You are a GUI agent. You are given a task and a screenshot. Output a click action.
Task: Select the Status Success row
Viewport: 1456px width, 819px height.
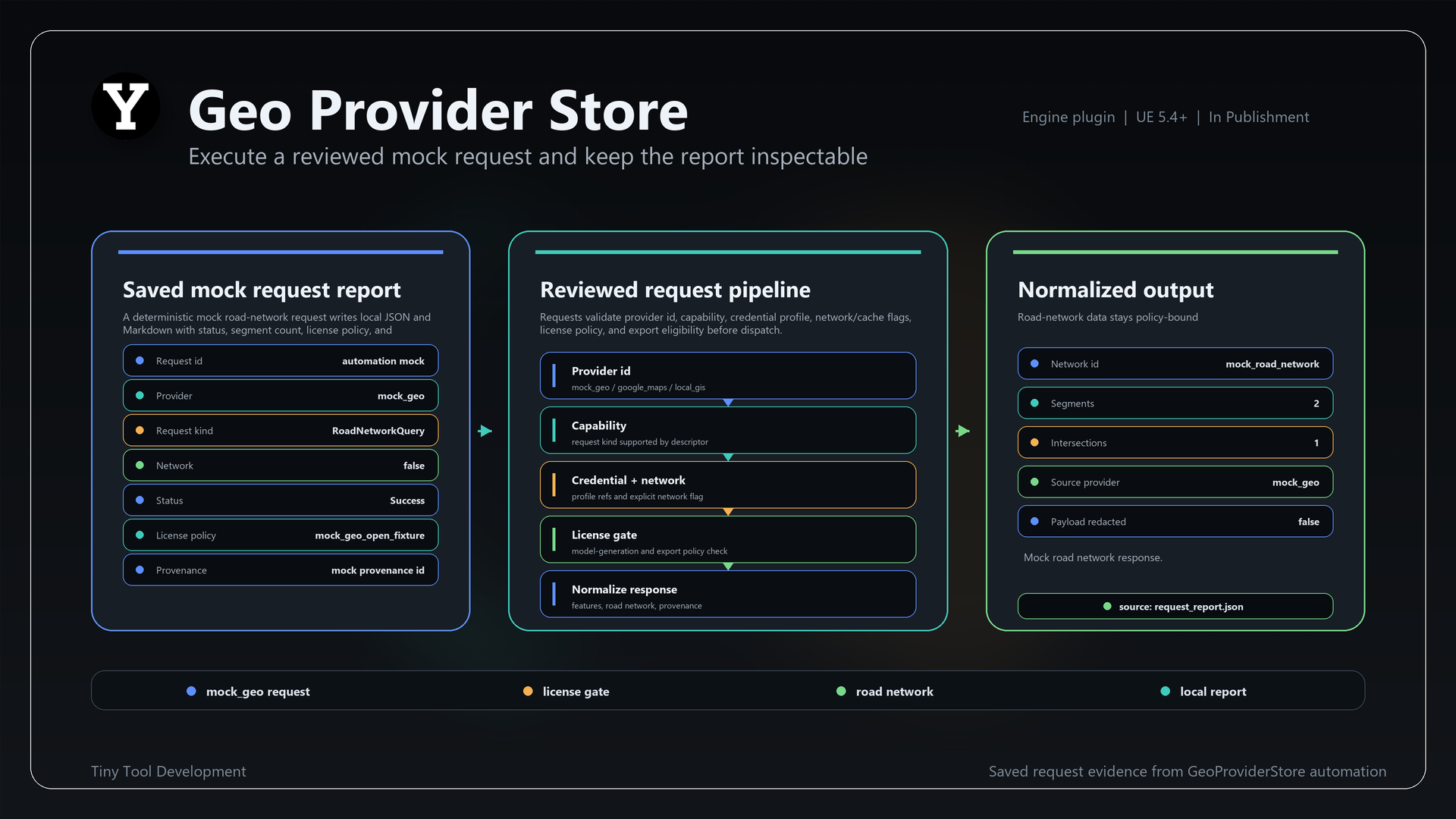(x=281, y=500)
